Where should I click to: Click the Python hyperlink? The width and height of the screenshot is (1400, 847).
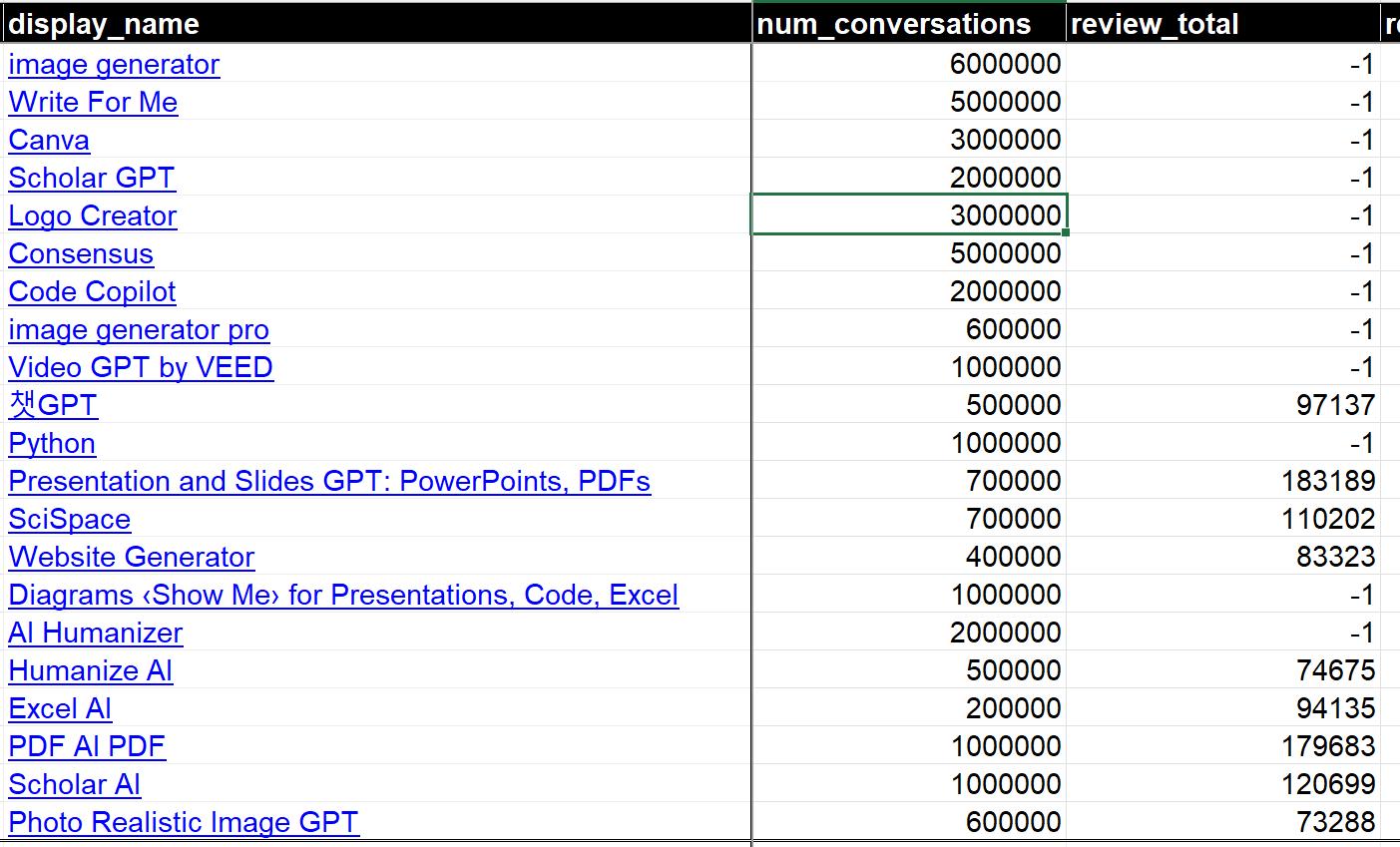(x=52, y=444)
